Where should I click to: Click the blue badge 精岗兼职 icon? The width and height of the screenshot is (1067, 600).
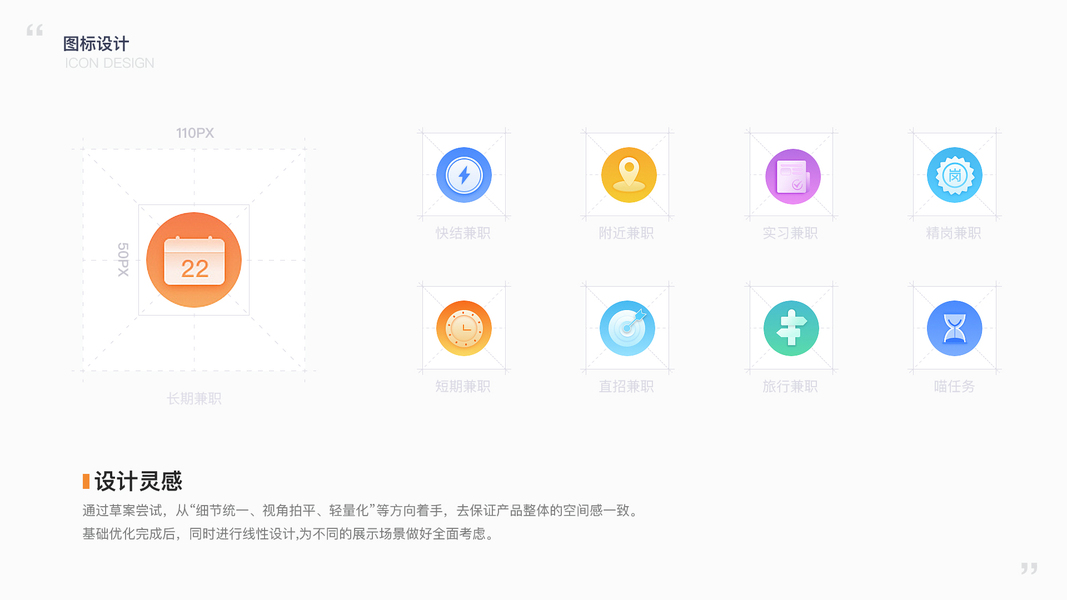coord(955,175)
